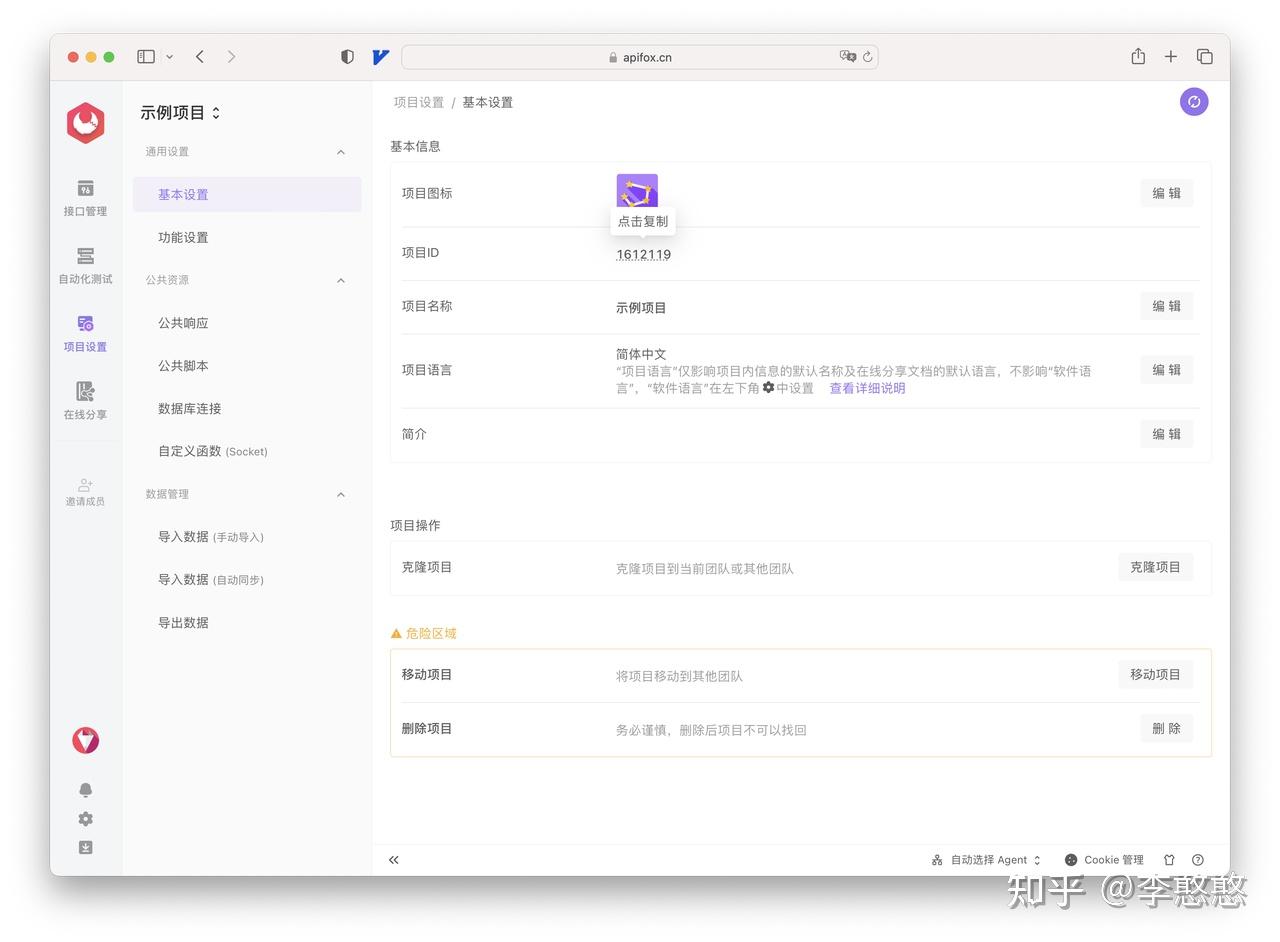This screenshot has height=942, width=1280.
Task: Click the purple sync icon at top right
Action: [1194, 101]
